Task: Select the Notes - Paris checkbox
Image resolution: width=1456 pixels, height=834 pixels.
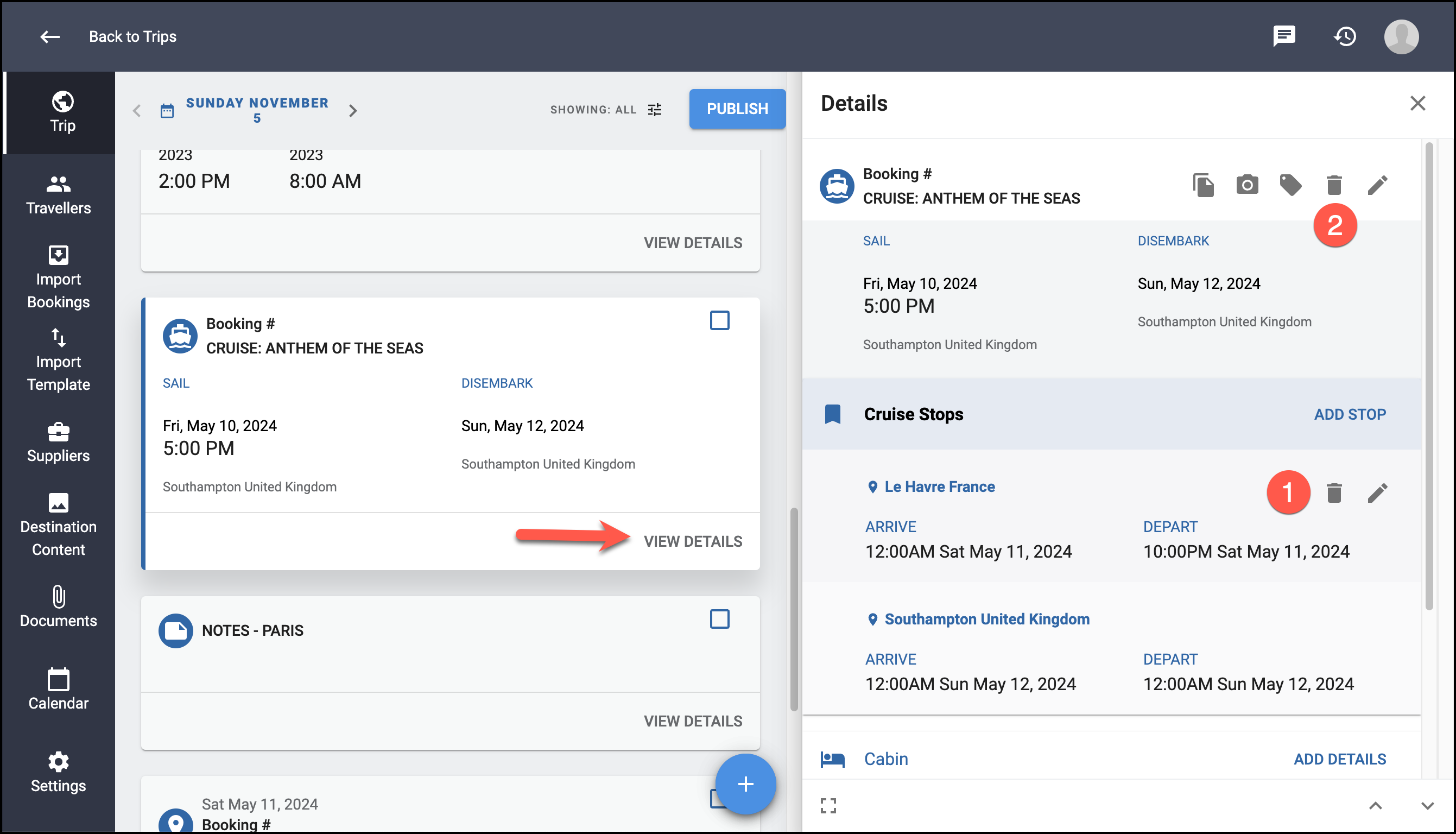Action: click(x=719, y=618)
